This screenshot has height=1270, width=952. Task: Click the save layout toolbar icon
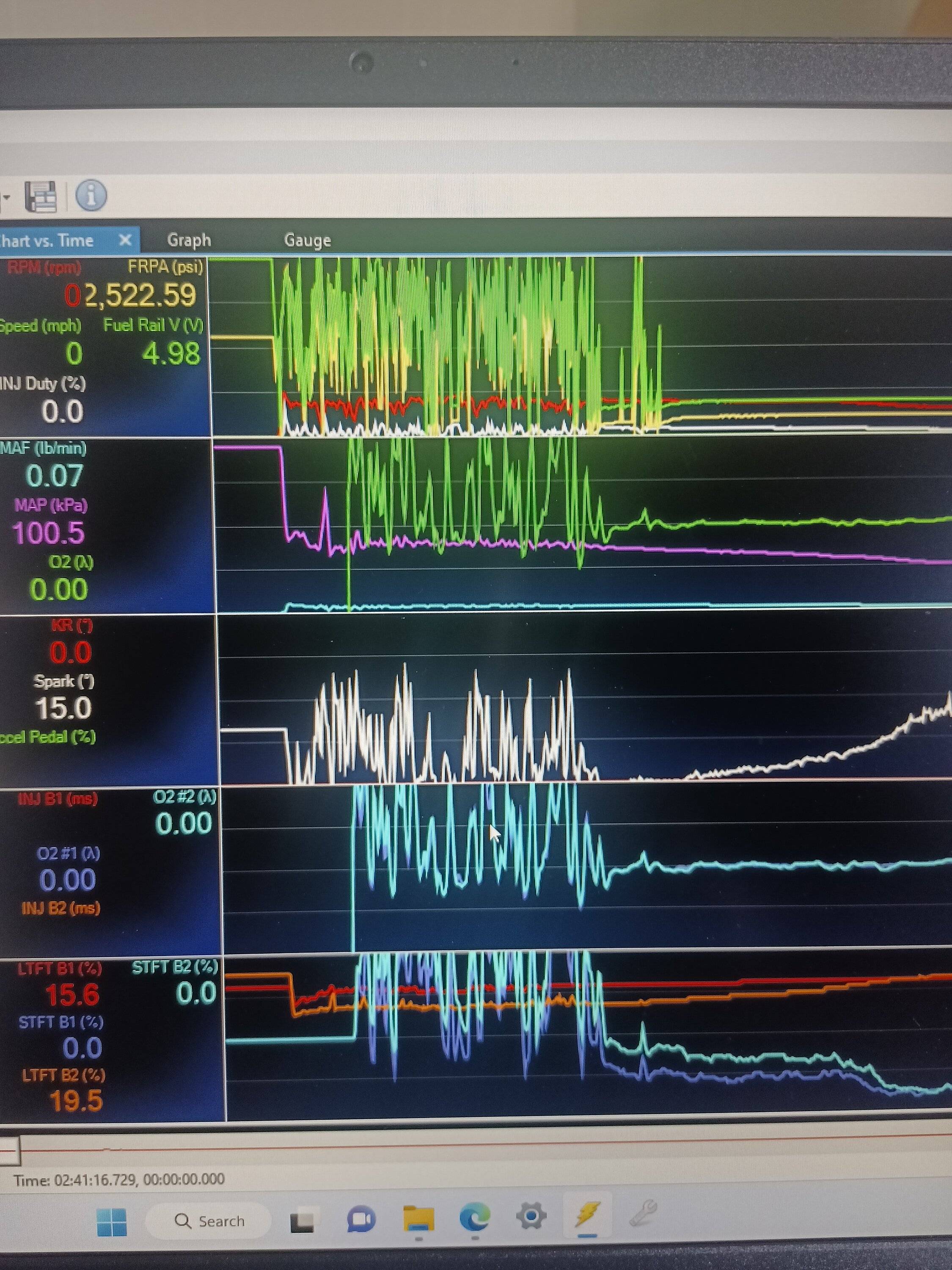pyautogui.click(x=41, y=197)
